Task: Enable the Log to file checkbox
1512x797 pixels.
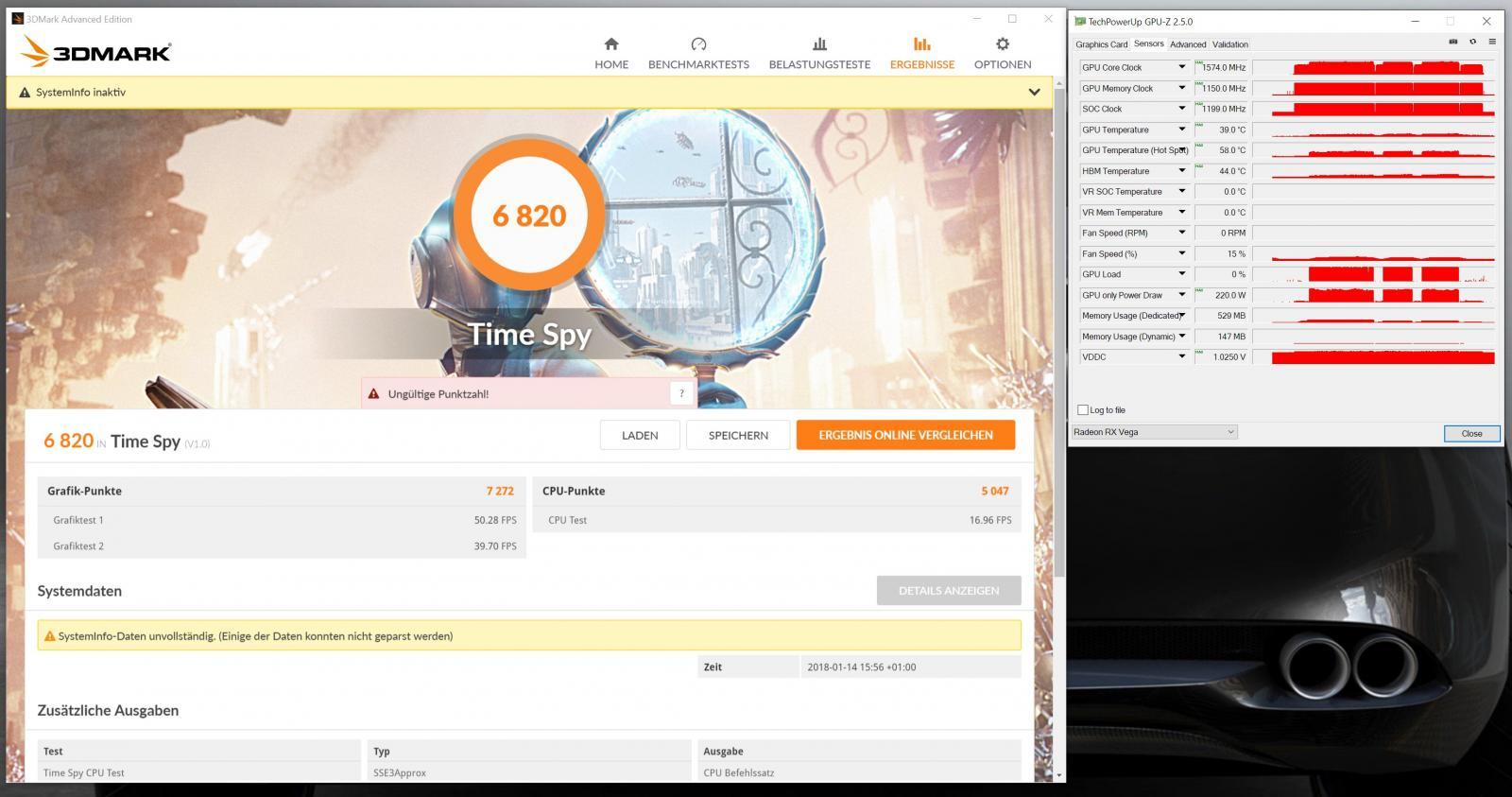Action: tap(1083, 409)
